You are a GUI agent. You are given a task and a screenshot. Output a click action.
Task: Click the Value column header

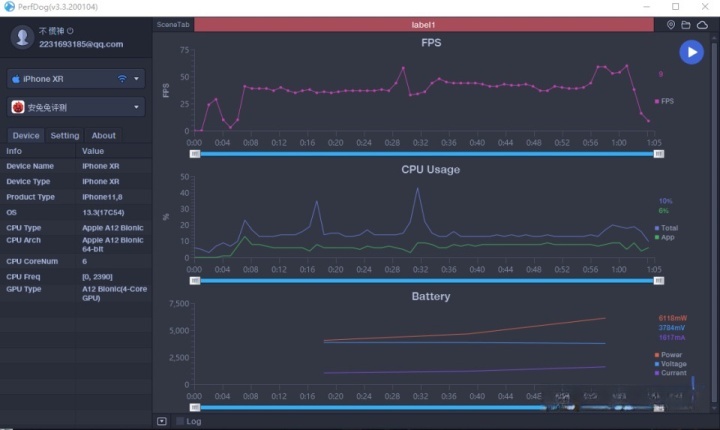(x=93, y=151)
